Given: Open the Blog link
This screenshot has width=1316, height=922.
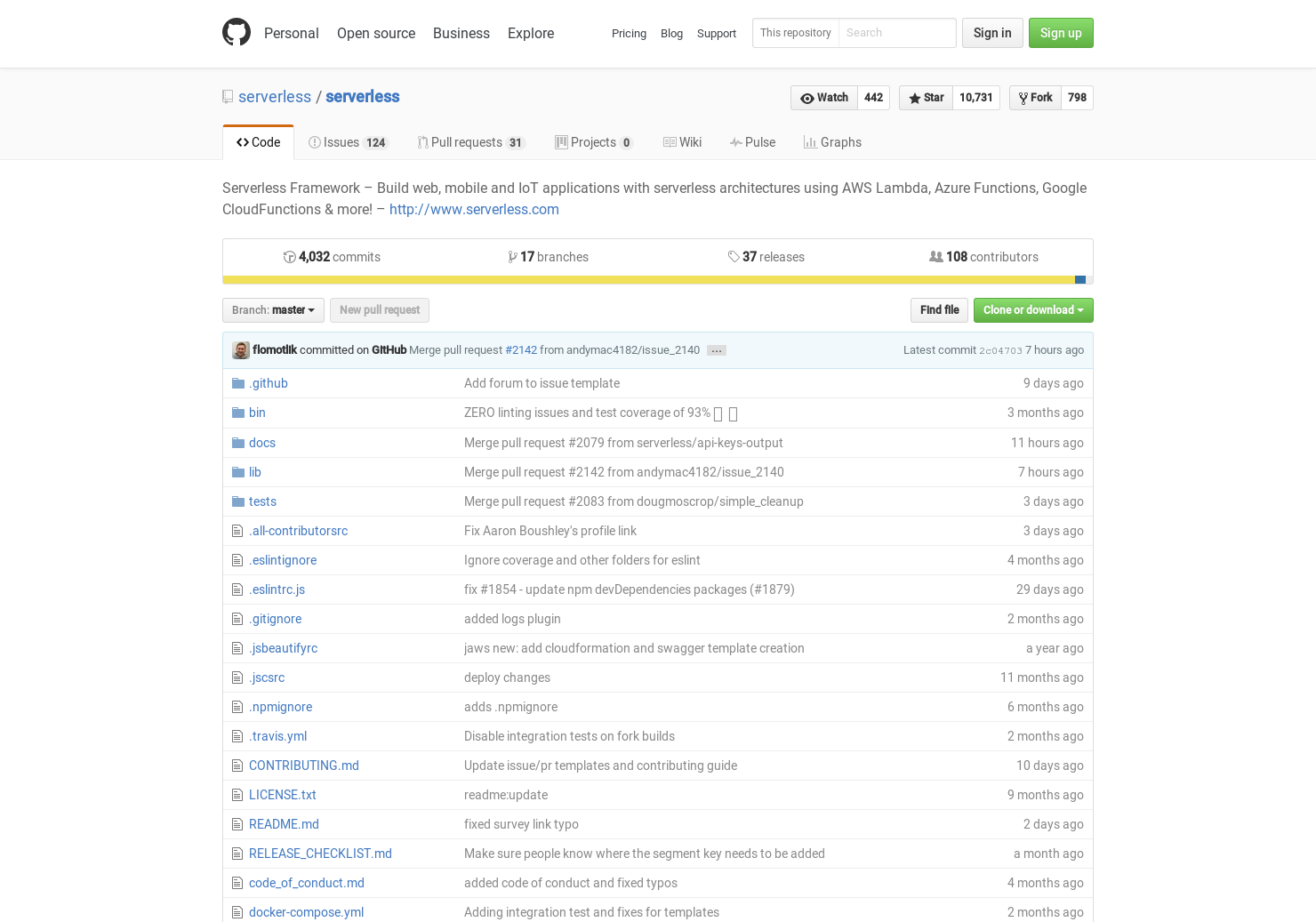Looking at the screenshot, I should (671, 34).
